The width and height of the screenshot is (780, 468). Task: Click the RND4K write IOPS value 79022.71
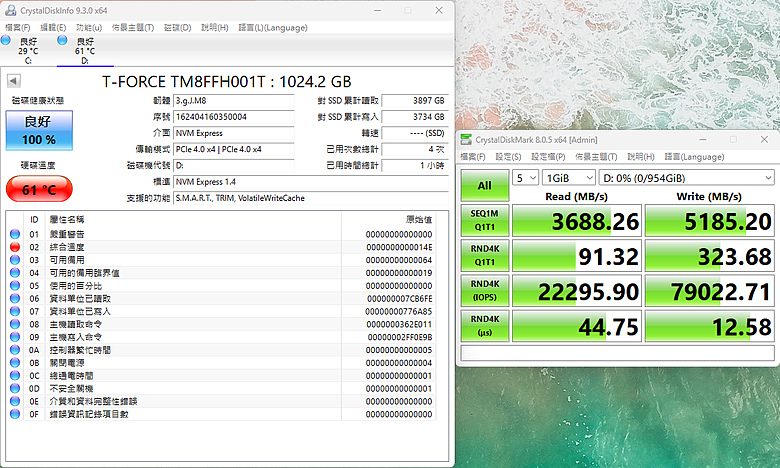point(710,290)
